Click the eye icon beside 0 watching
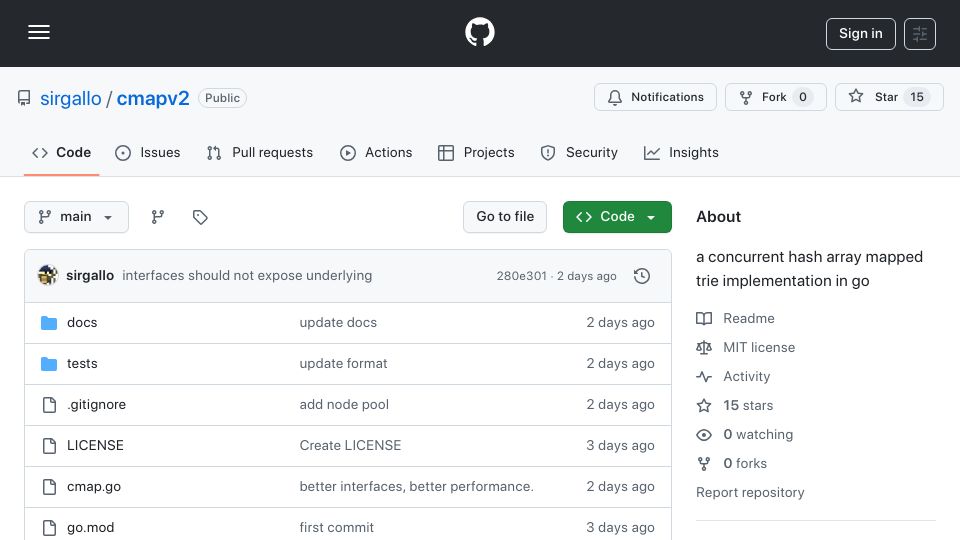The width and height of the screenshot is (960, 540). 704,435
